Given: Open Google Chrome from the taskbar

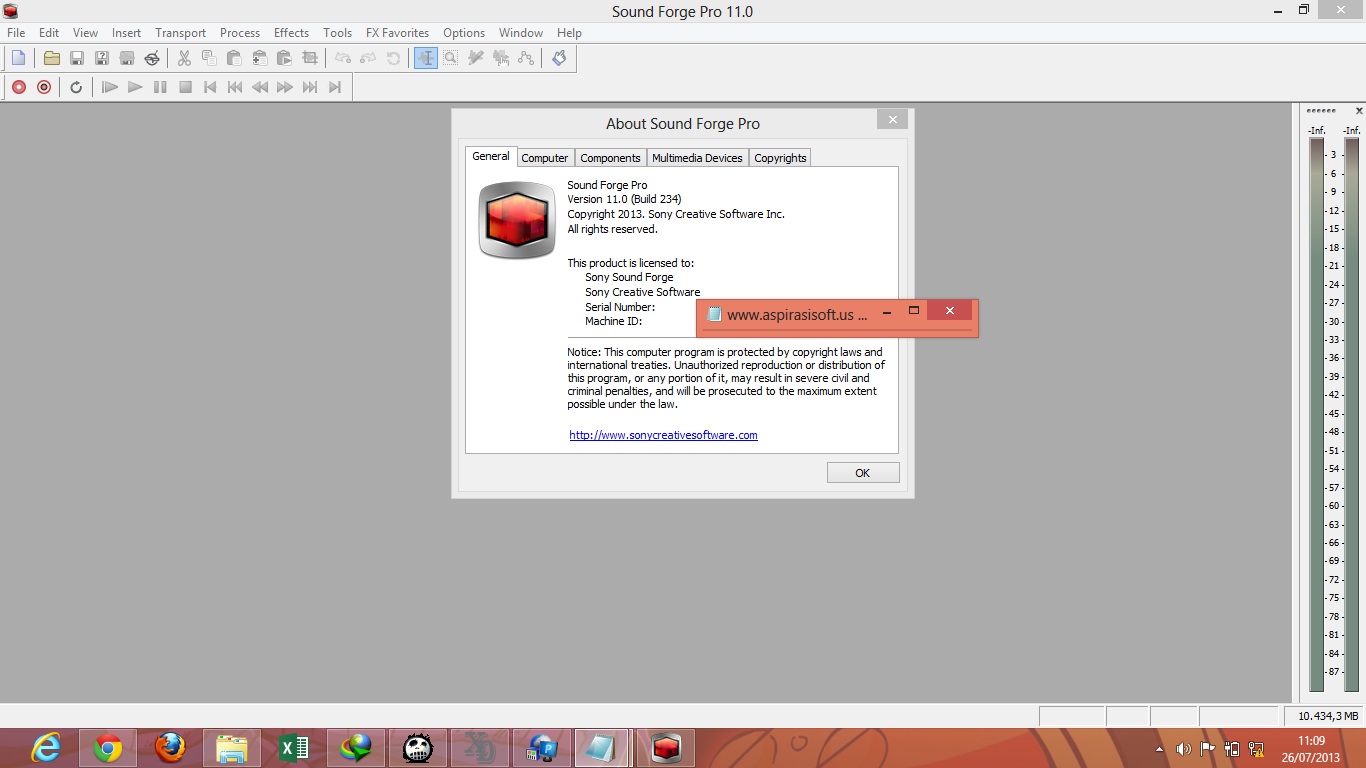Looking at the screenshot, I should point(108,748).
